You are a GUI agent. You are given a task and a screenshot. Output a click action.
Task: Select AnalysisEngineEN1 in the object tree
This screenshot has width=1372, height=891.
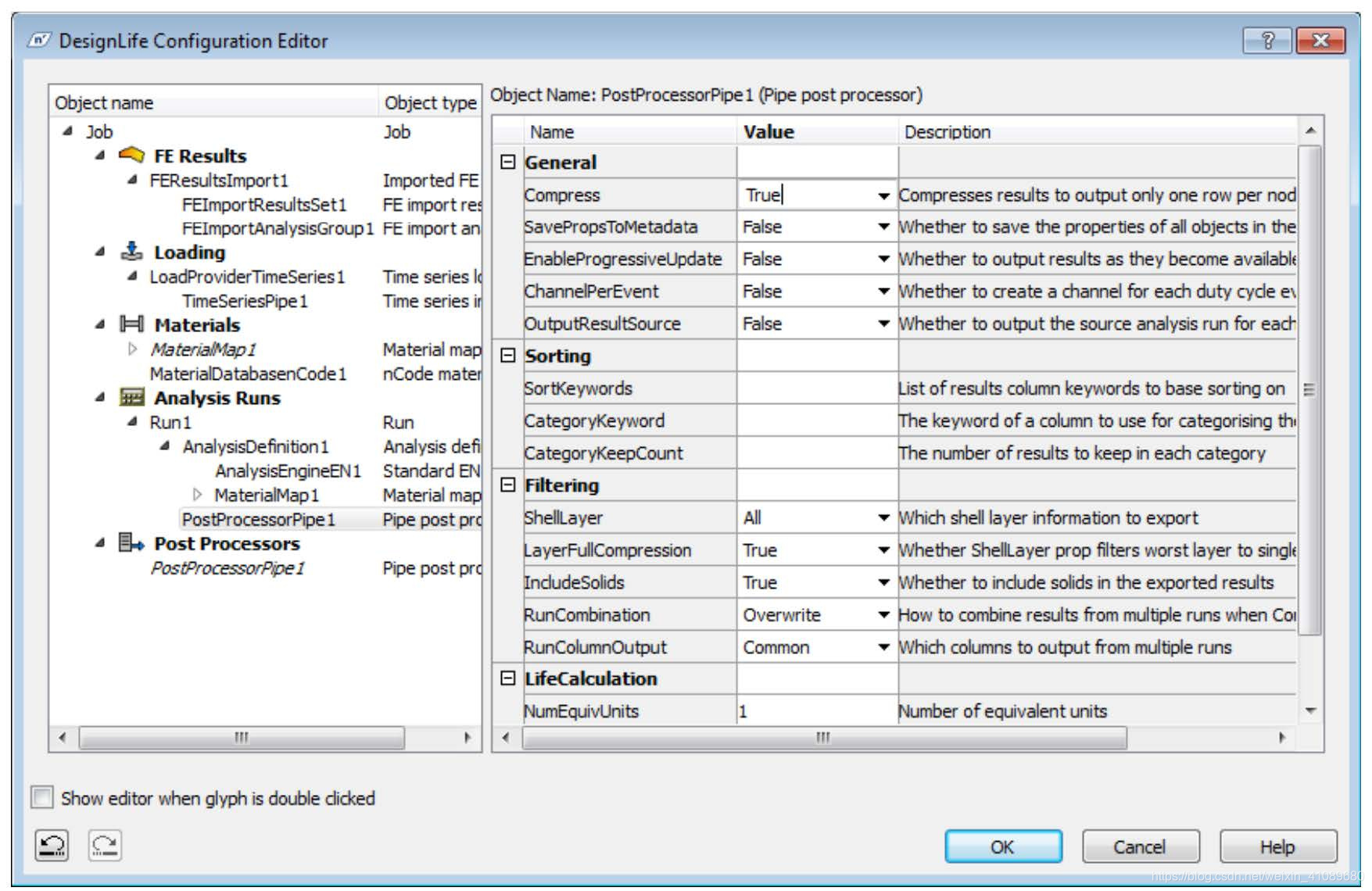click(x=288, y=471)
